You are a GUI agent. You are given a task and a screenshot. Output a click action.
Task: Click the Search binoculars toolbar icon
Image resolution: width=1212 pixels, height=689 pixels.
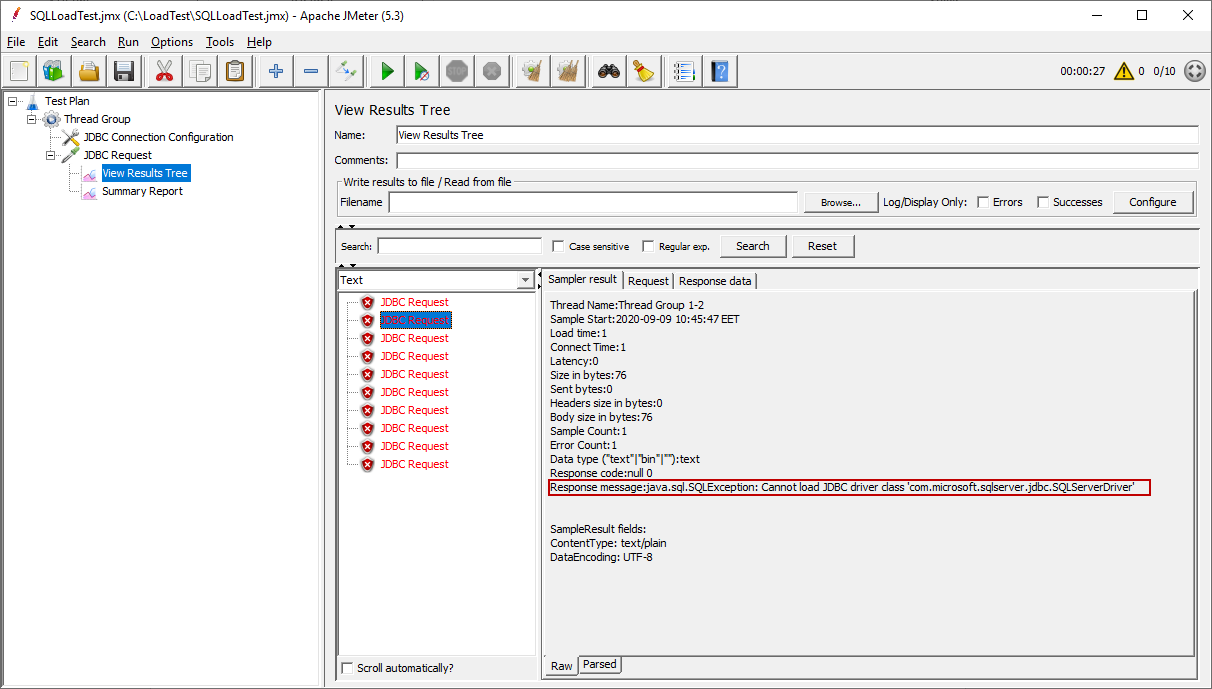tap(608, 71)
